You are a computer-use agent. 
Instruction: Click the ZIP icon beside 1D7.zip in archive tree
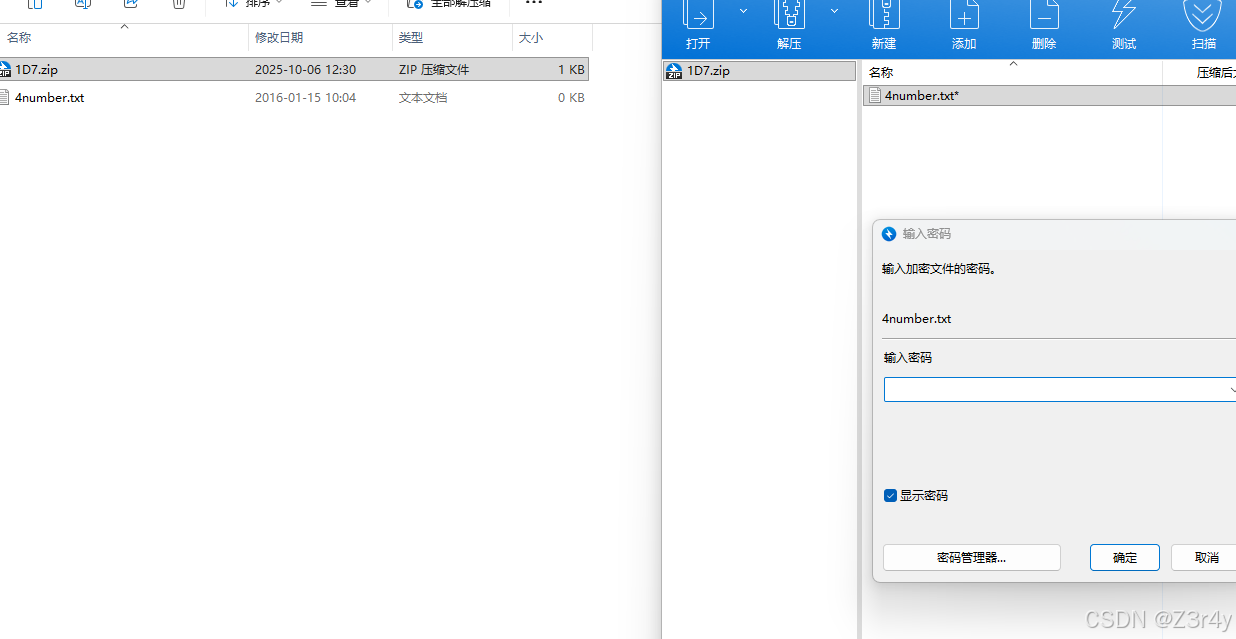[x=674, y=71]
